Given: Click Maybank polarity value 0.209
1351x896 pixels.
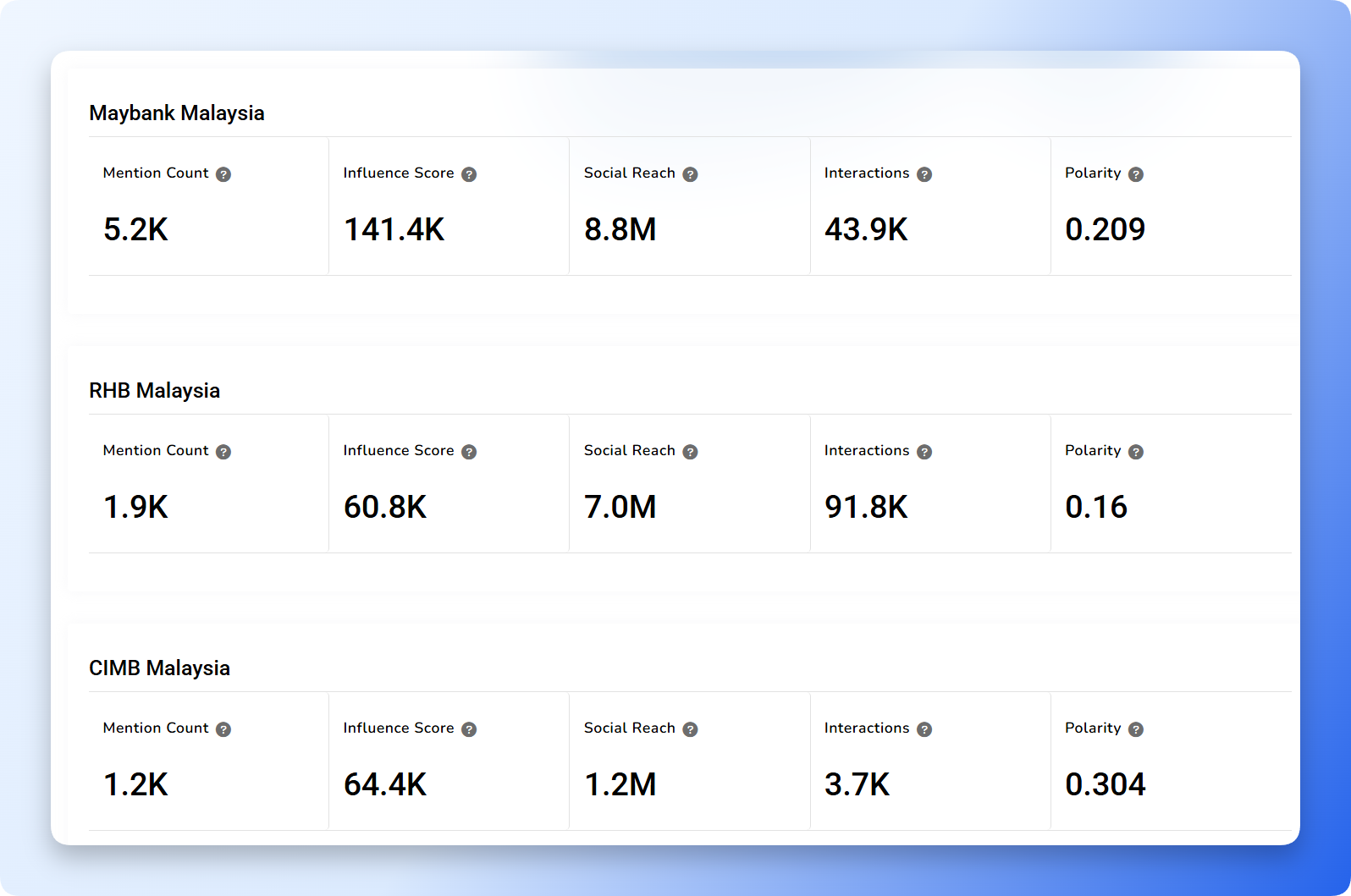Looking at the screenshot, I should [1106, 229].
